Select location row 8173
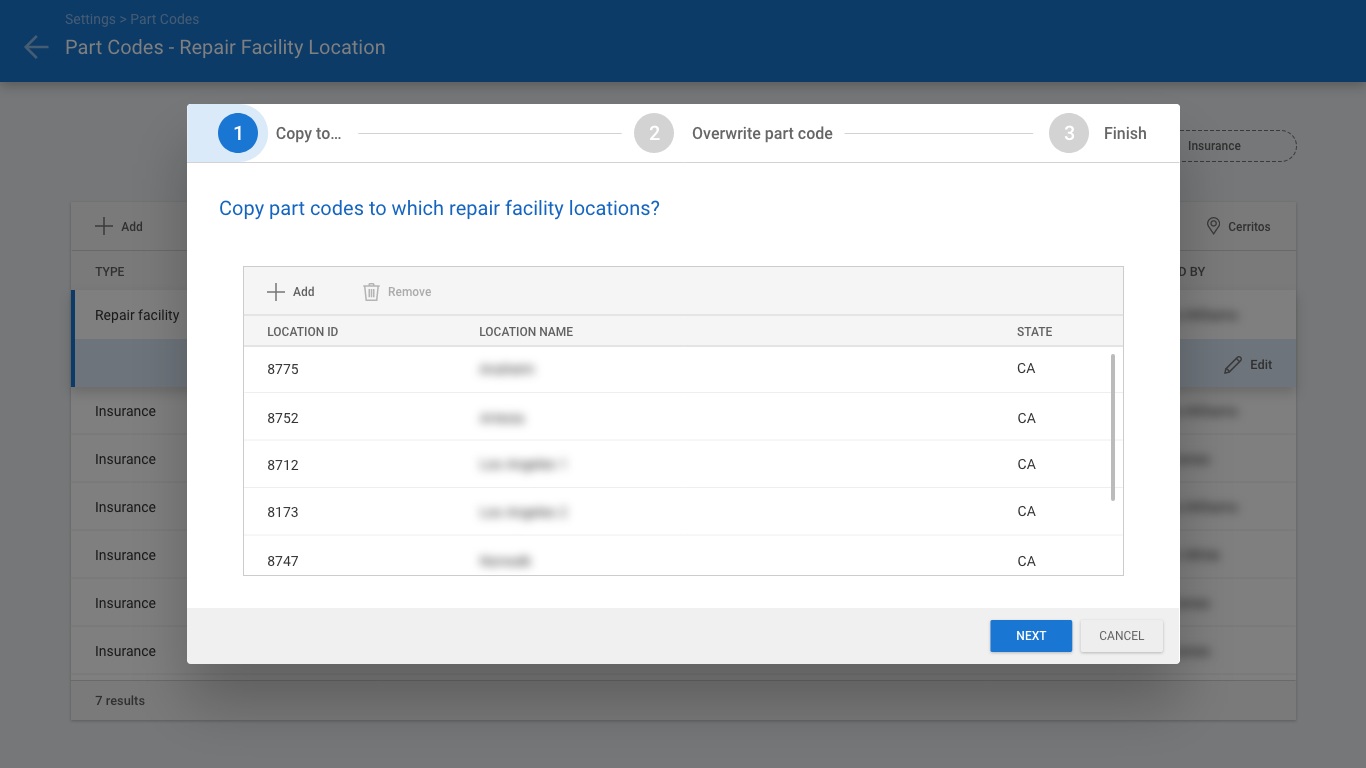 677,512
